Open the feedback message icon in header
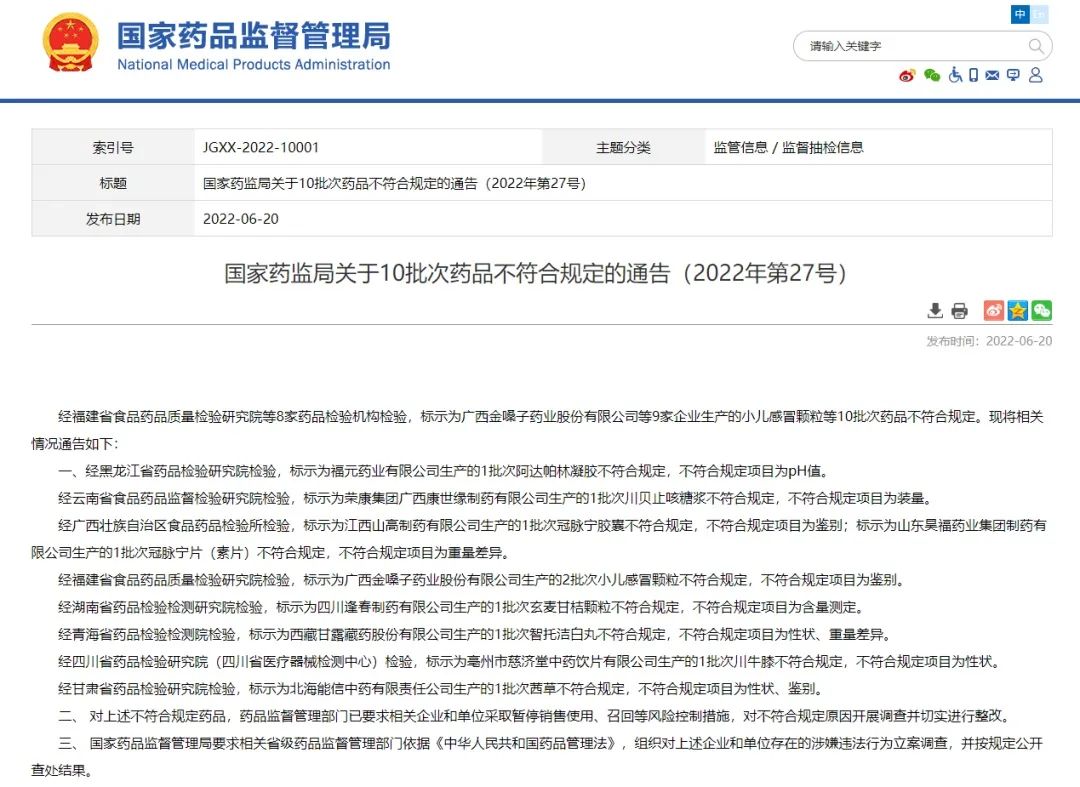Image resolution: width=1080 pixels, height=787 pixels. tap(1013, 76)
